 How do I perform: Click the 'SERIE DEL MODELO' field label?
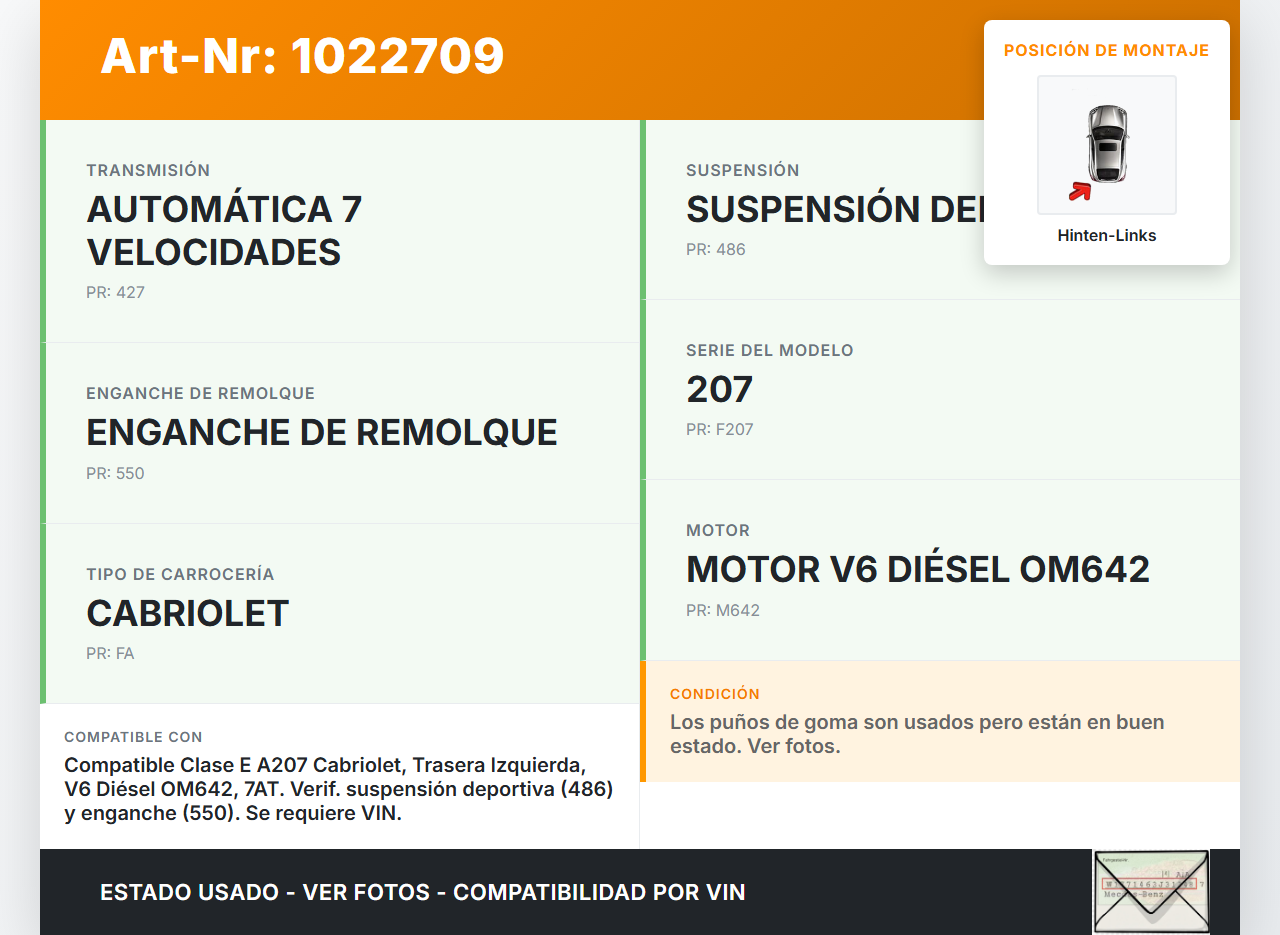tap(770, 350)
